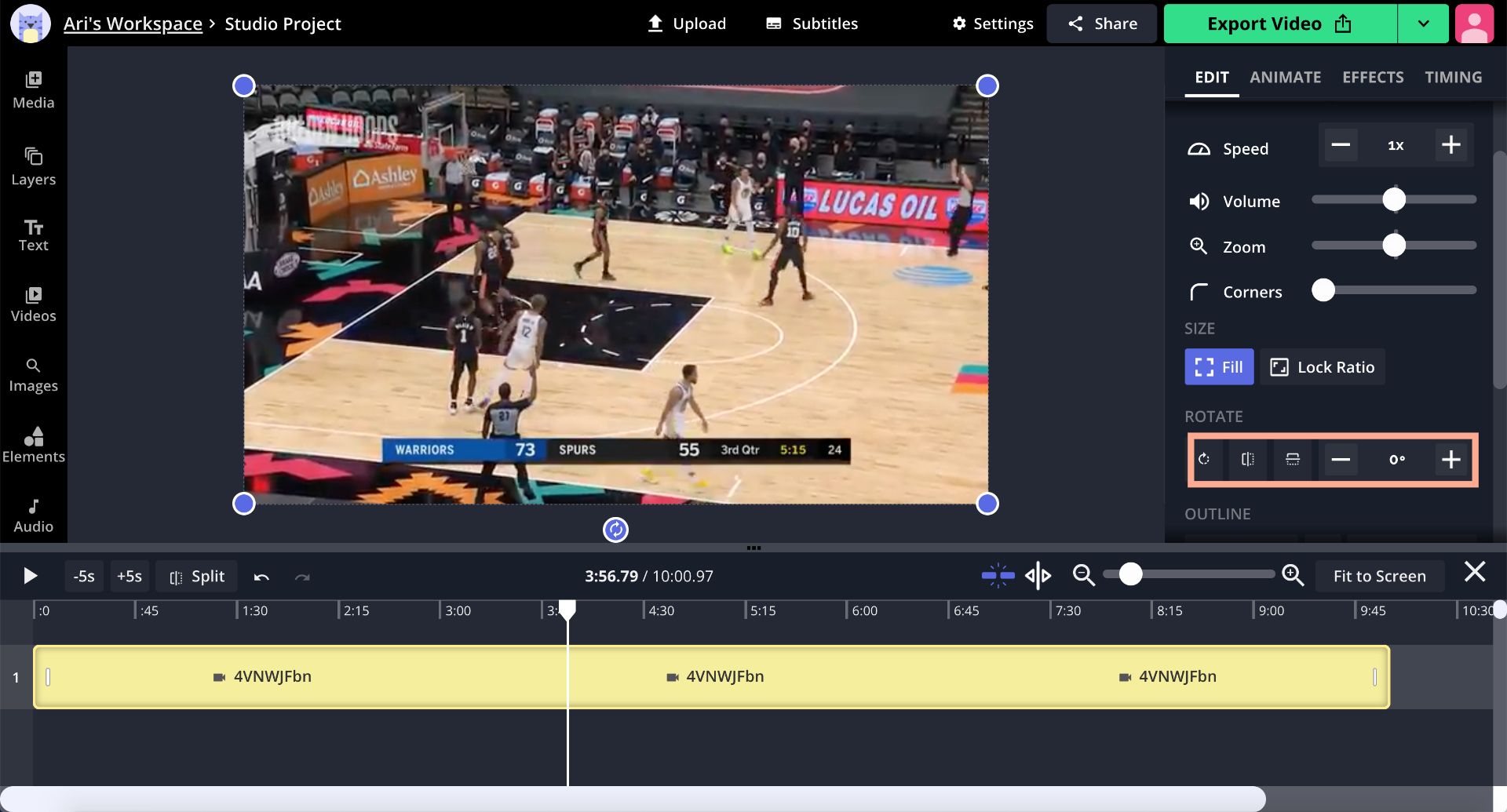Switch to the ANIMATE tab
The image size is (1507, 812).
1285,77
